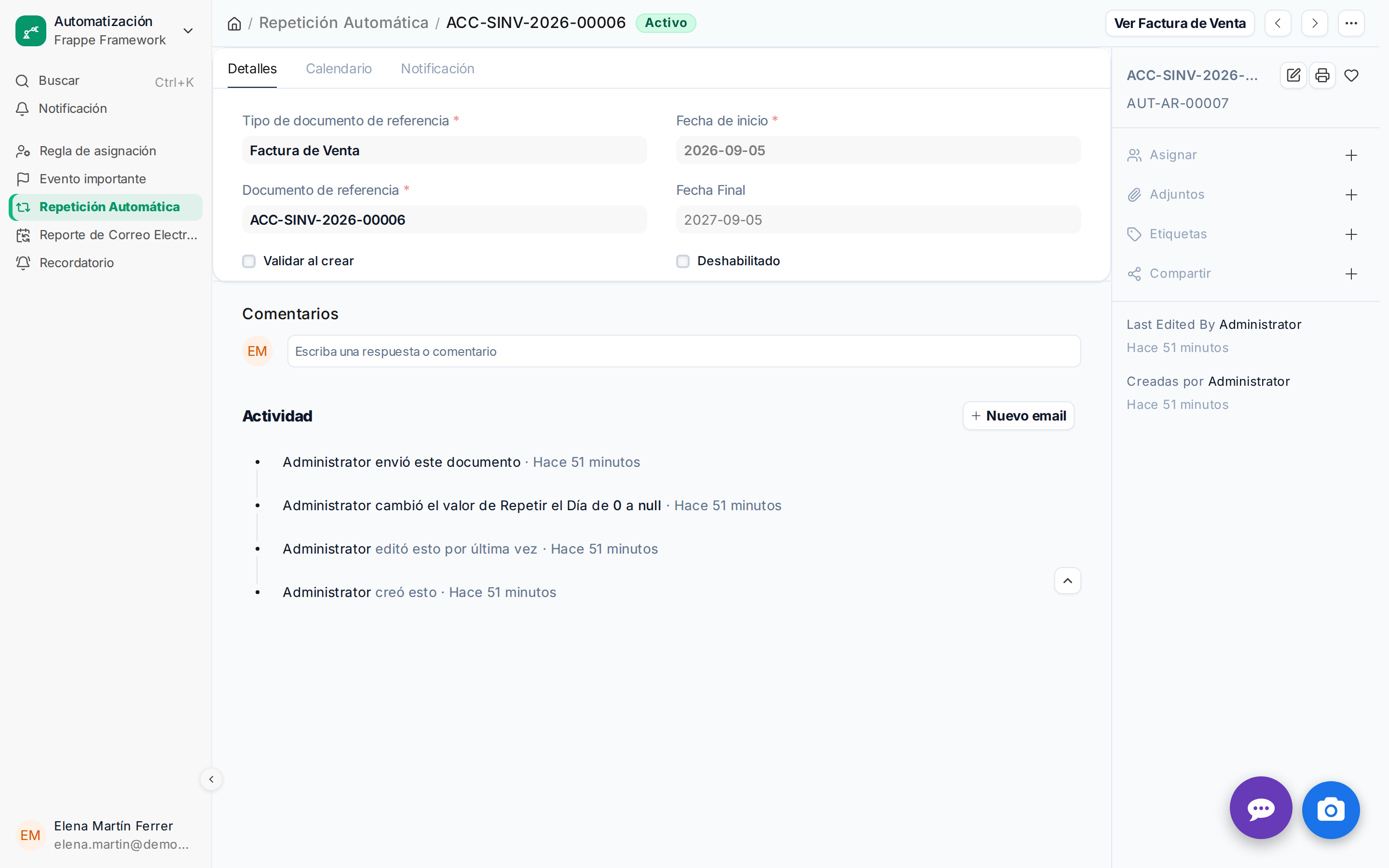The height and width of the screenshot is (868, 1389).
Task: Open Reporte de Correo Electrónico
Action: point(106,235)
